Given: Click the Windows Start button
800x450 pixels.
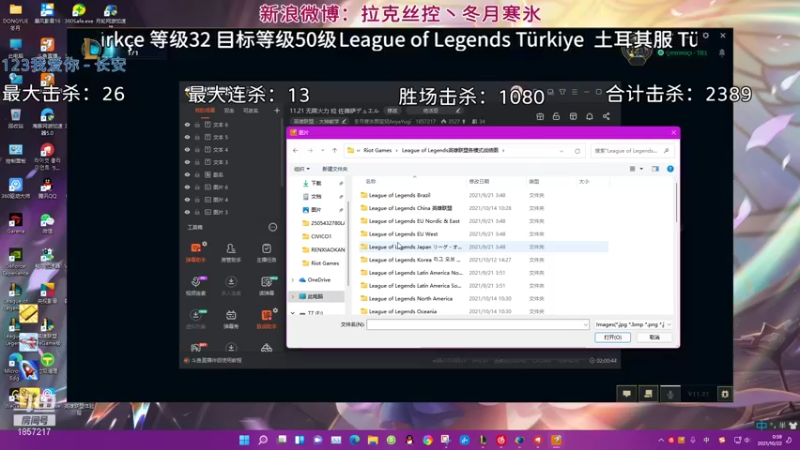Looking at the screenshot, I should [x=244, y=440].
